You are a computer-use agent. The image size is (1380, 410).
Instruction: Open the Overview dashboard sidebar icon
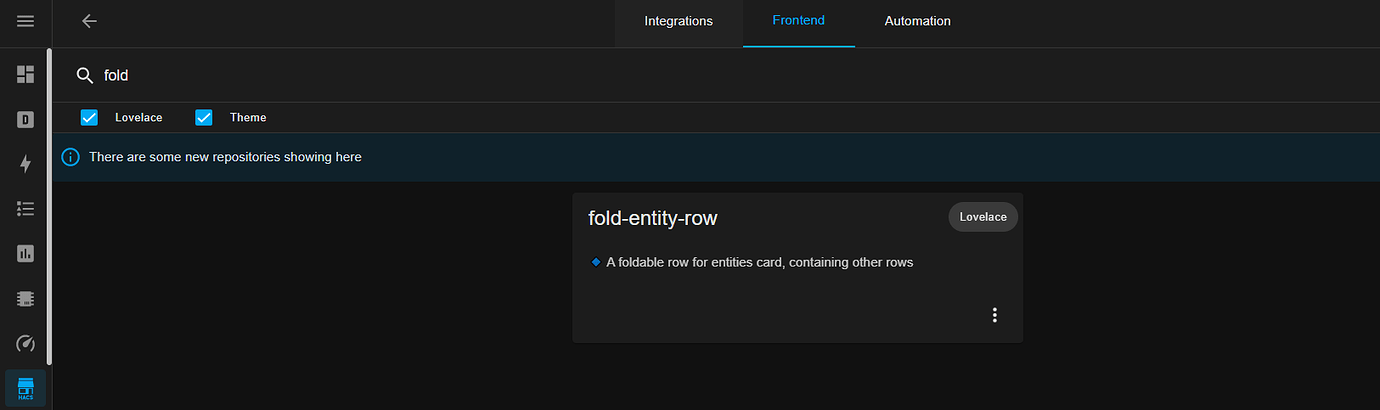pos(26,74)
